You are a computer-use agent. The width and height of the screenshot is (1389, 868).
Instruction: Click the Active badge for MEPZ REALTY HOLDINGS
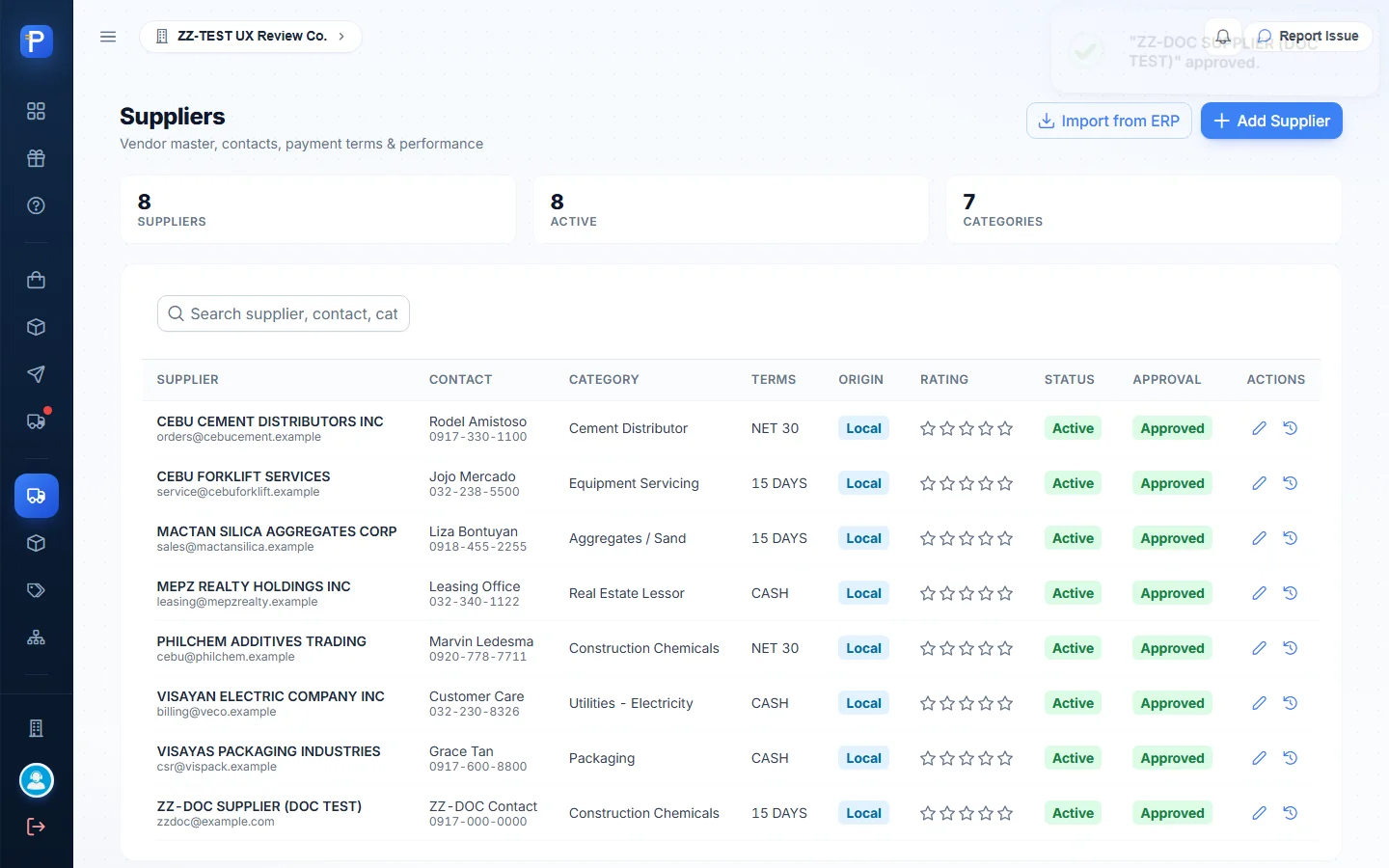1073,593
